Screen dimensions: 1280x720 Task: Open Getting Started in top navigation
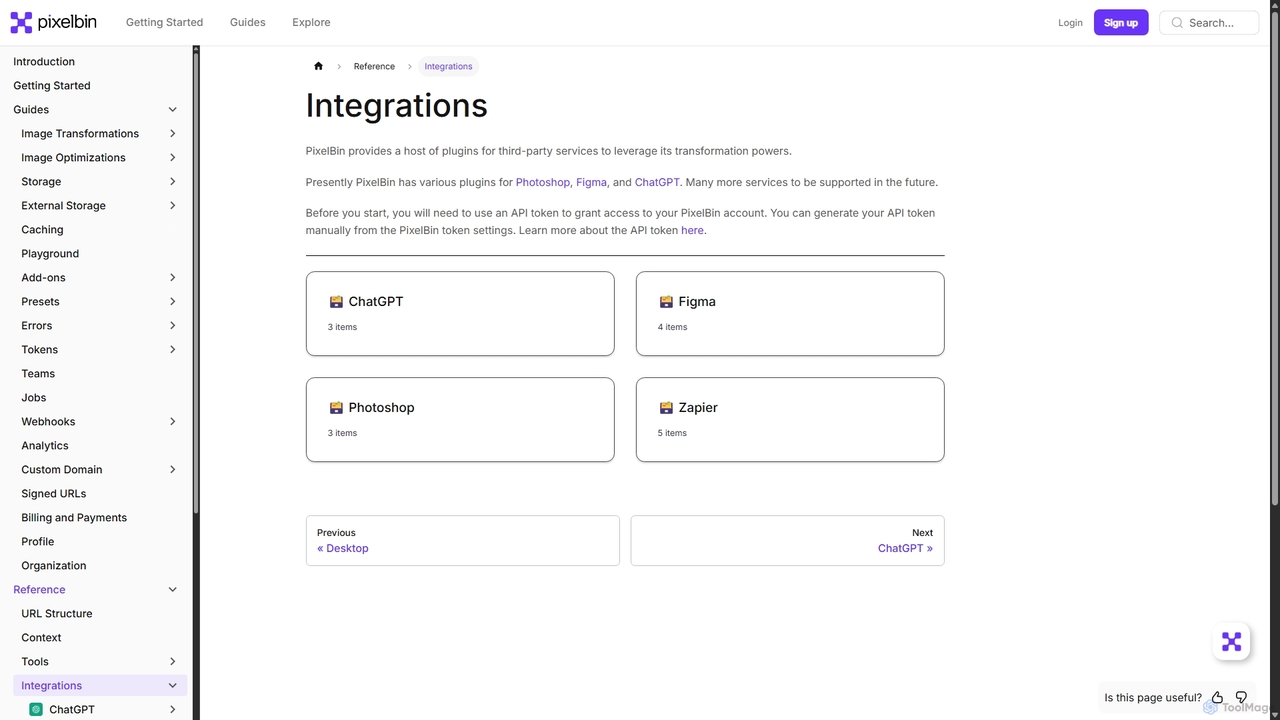164,22
